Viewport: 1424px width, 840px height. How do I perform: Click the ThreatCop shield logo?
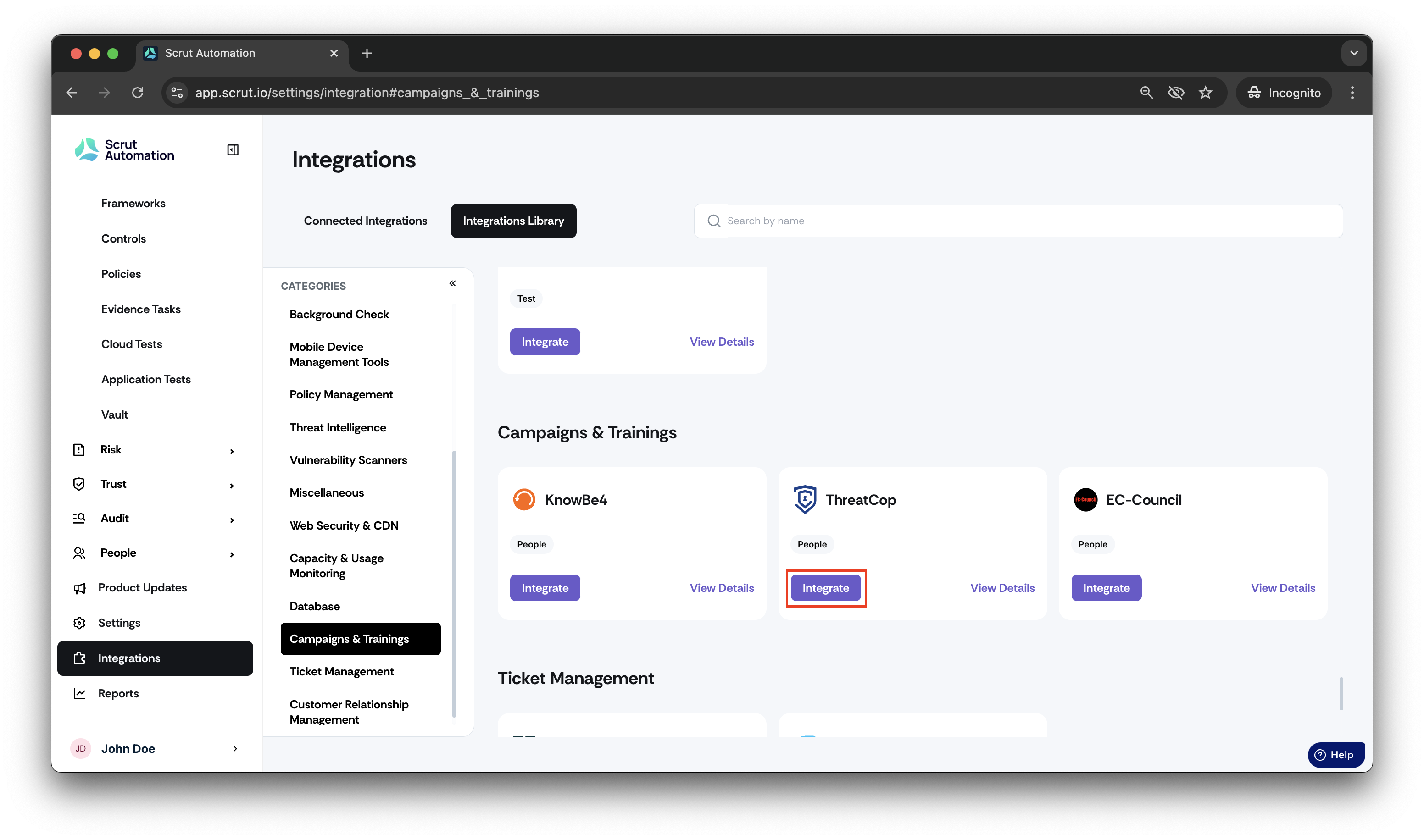coord(805,500)
